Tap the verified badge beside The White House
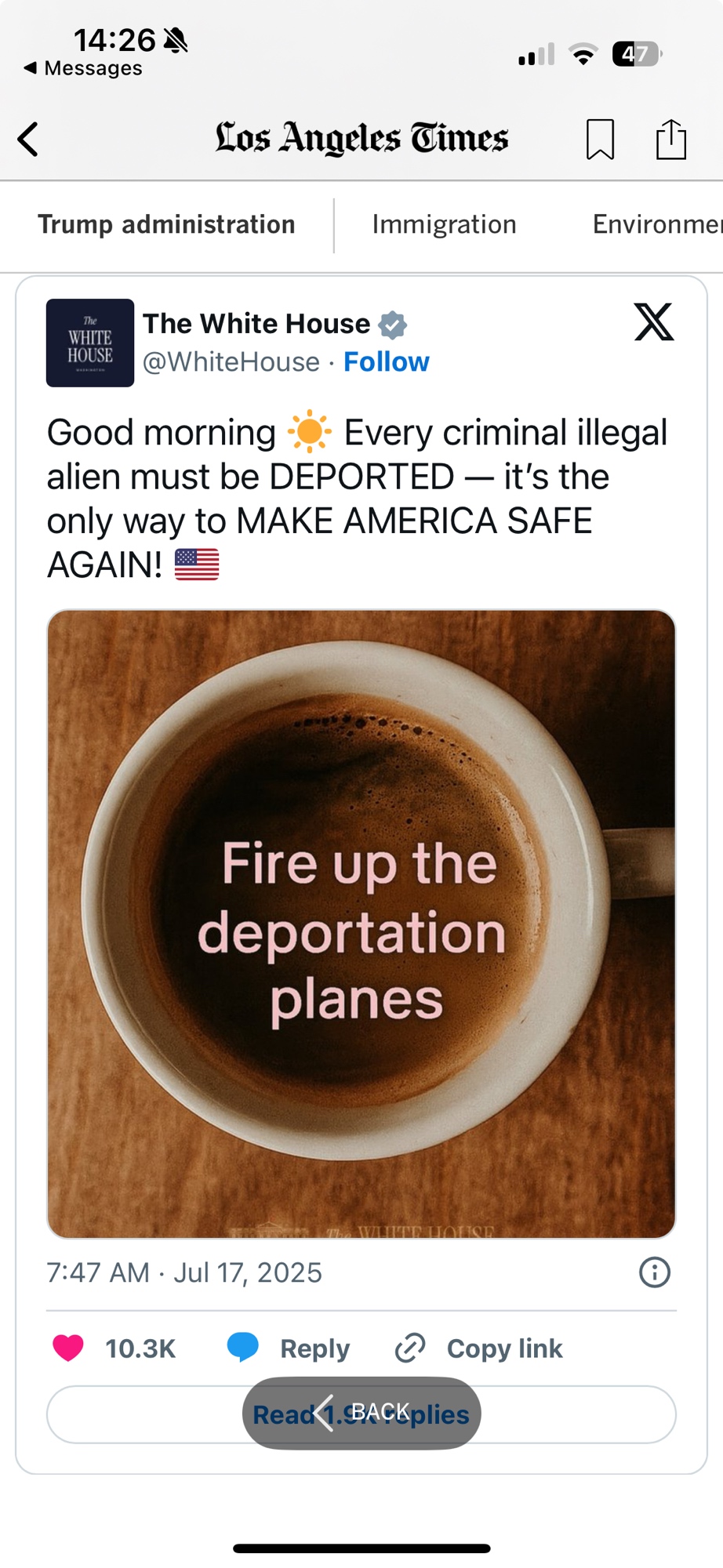This screenshot has width=723, height=1568. pyautogui.click(x=393, y=324)
